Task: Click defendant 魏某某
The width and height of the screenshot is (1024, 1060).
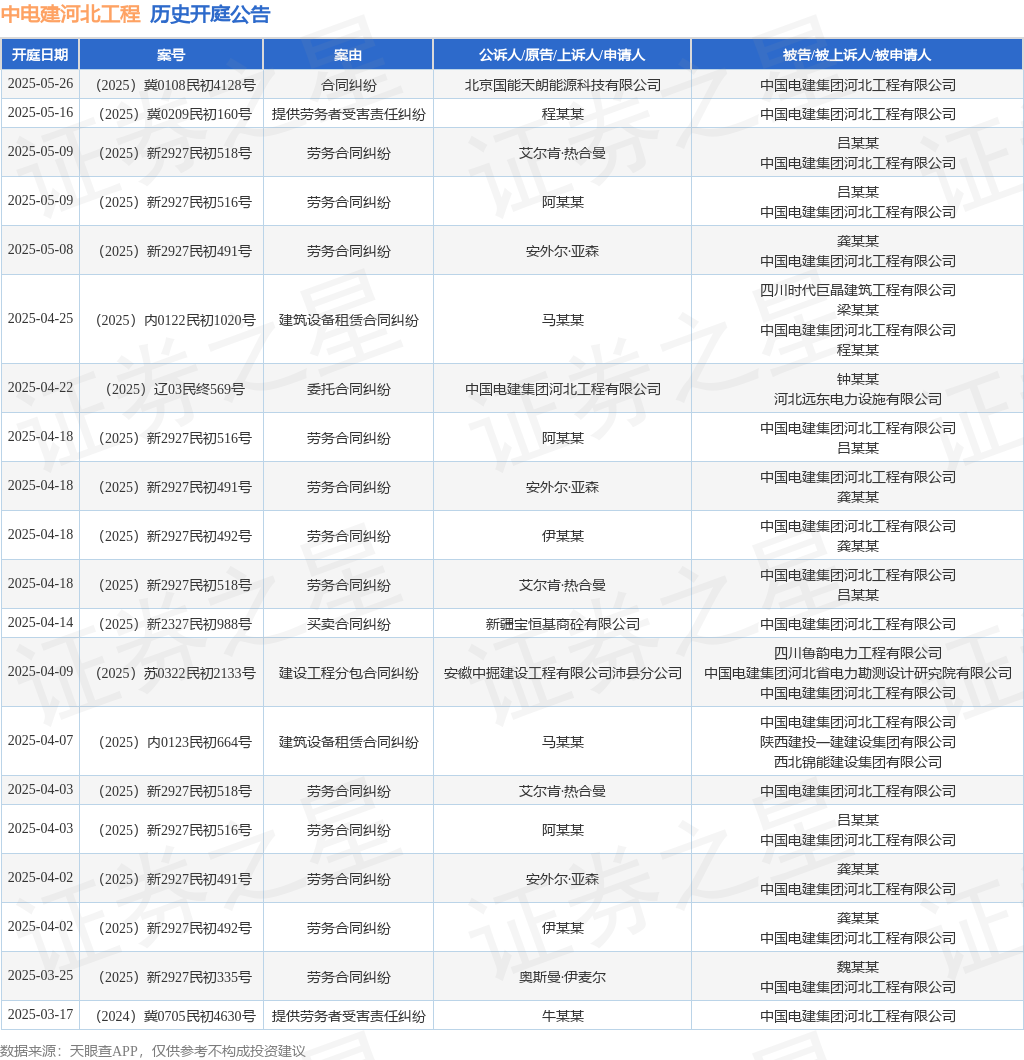Action: point(858,967)
